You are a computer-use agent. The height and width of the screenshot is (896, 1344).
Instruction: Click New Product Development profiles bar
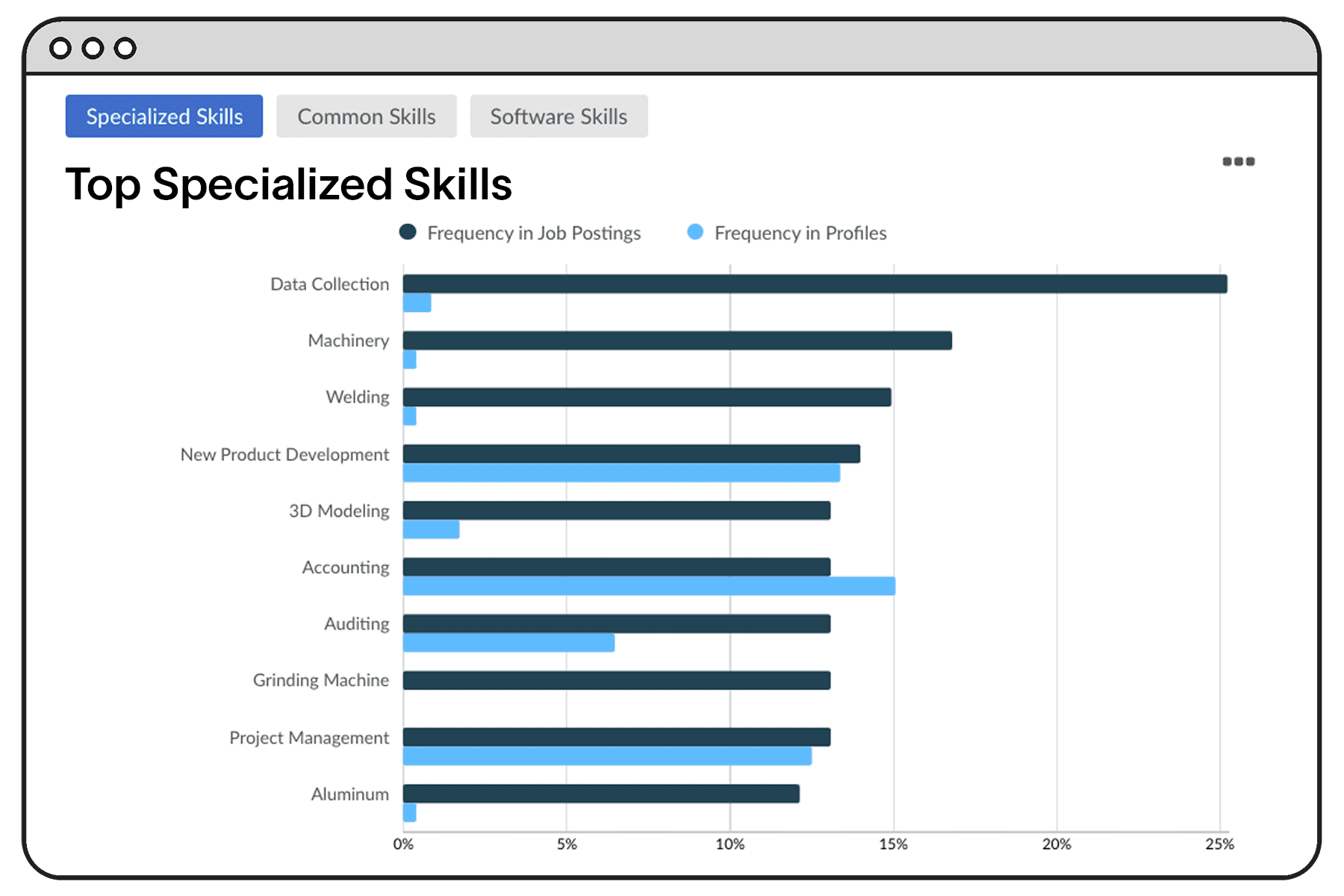coord(622,473)
